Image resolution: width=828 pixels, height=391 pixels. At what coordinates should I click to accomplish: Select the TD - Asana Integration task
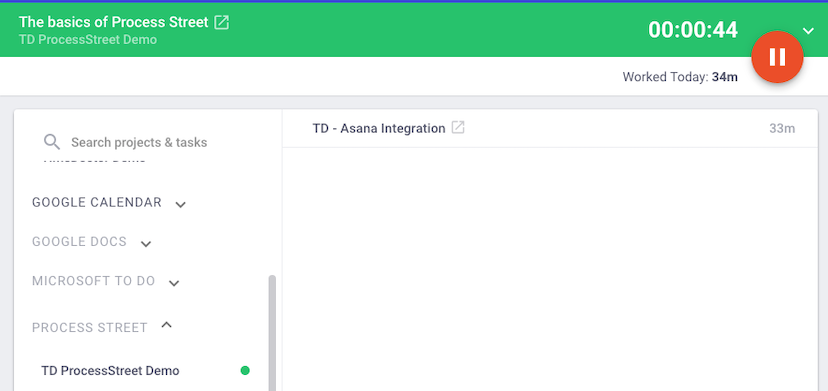550,128
